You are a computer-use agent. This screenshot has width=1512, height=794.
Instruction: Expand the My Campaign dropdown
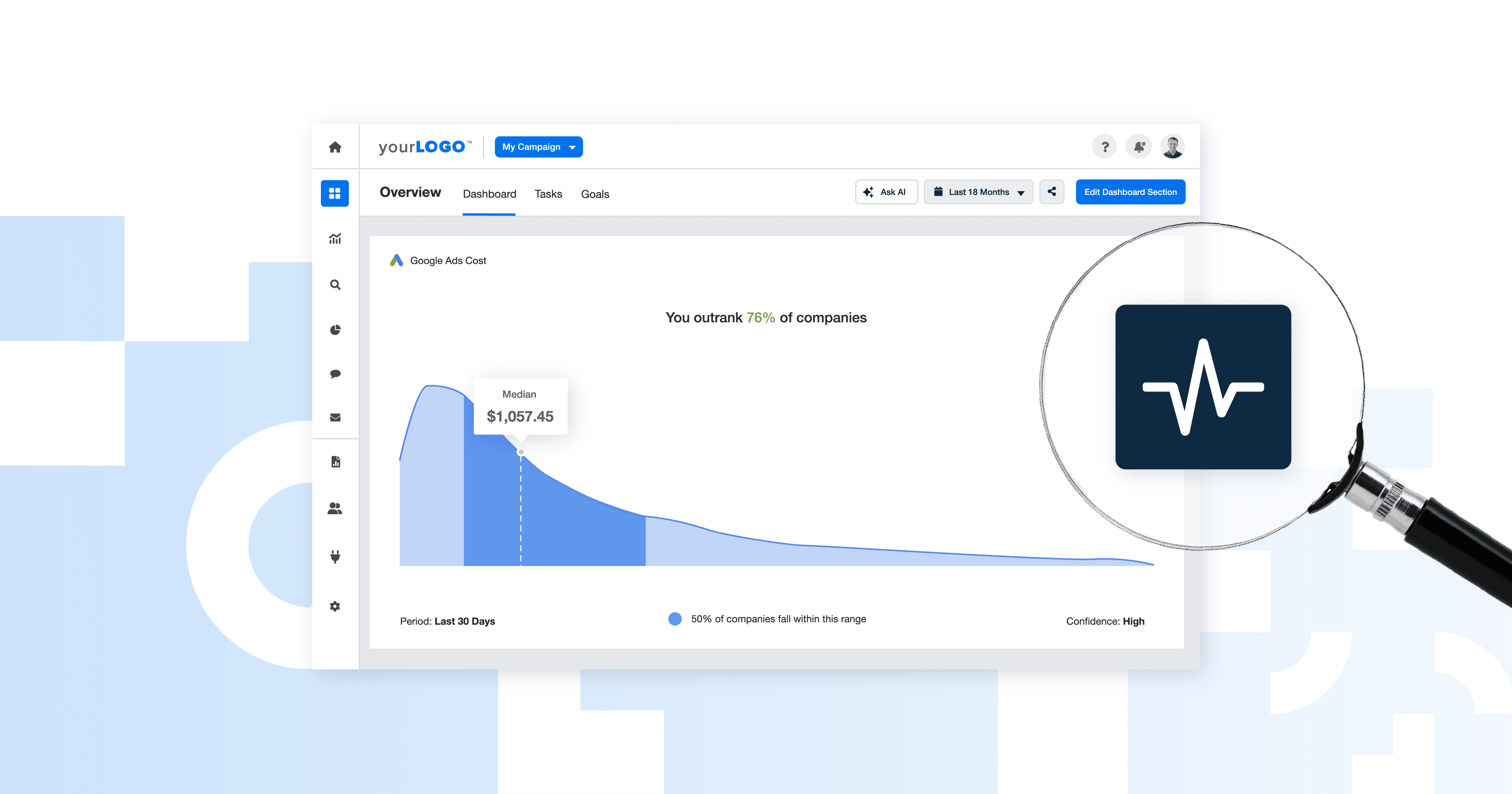coord(538,147)
